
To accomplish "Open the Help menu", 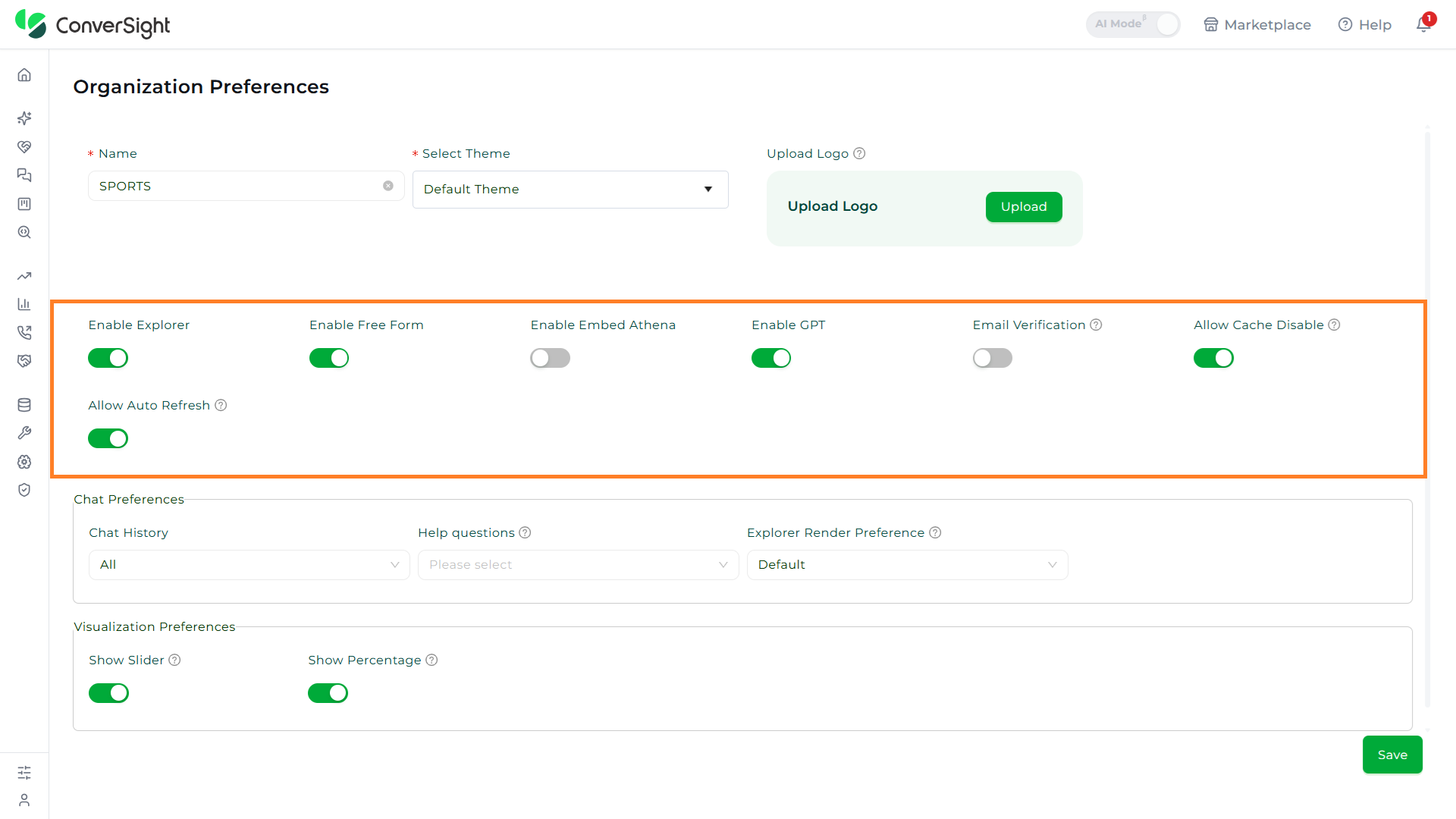I will 1365,24.
